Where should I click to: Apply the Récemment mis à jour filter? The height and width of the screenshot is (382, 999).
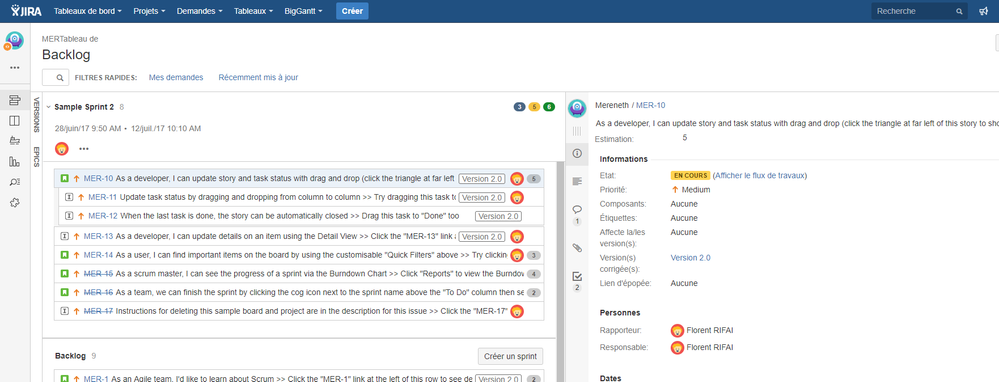pos(258,77)
